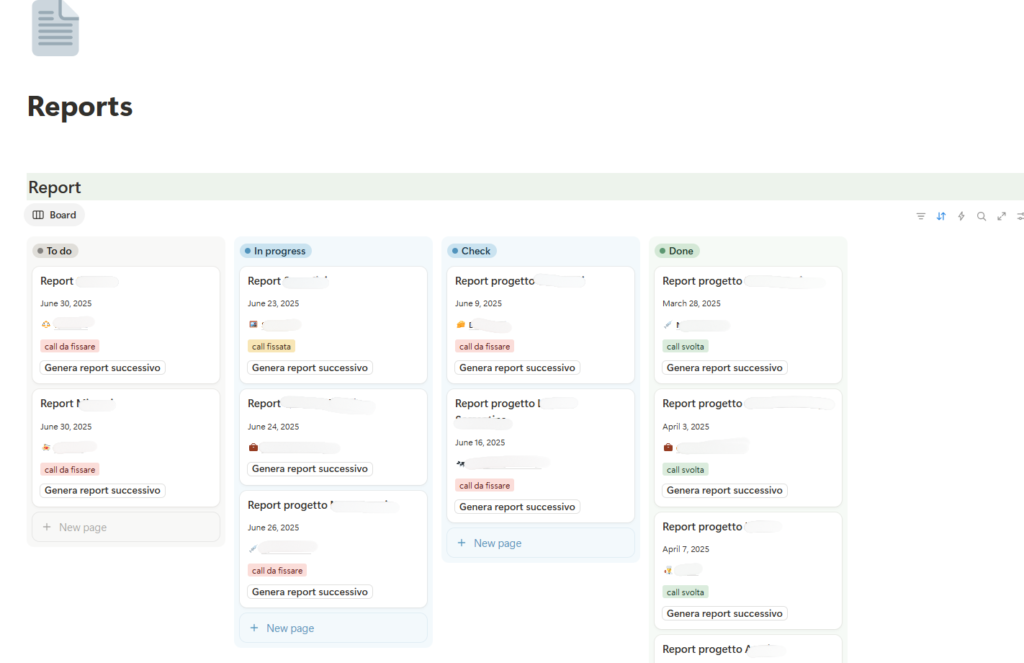Click the April 7, 2025 date

tap(686, 549)
